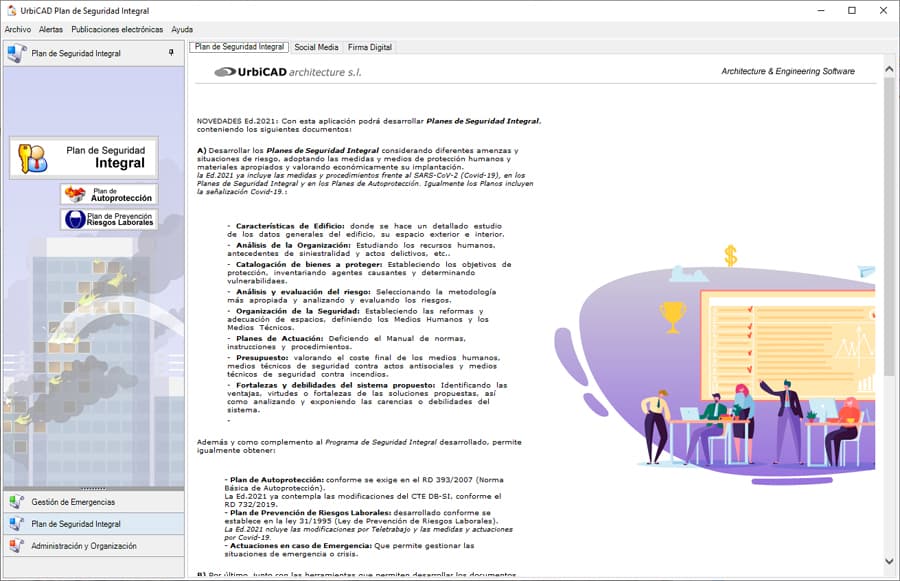This screenshot has height=581, width=900.
Task: Select Plan de Seguridad Integral bottom section
Action: (x=94, y=524)
